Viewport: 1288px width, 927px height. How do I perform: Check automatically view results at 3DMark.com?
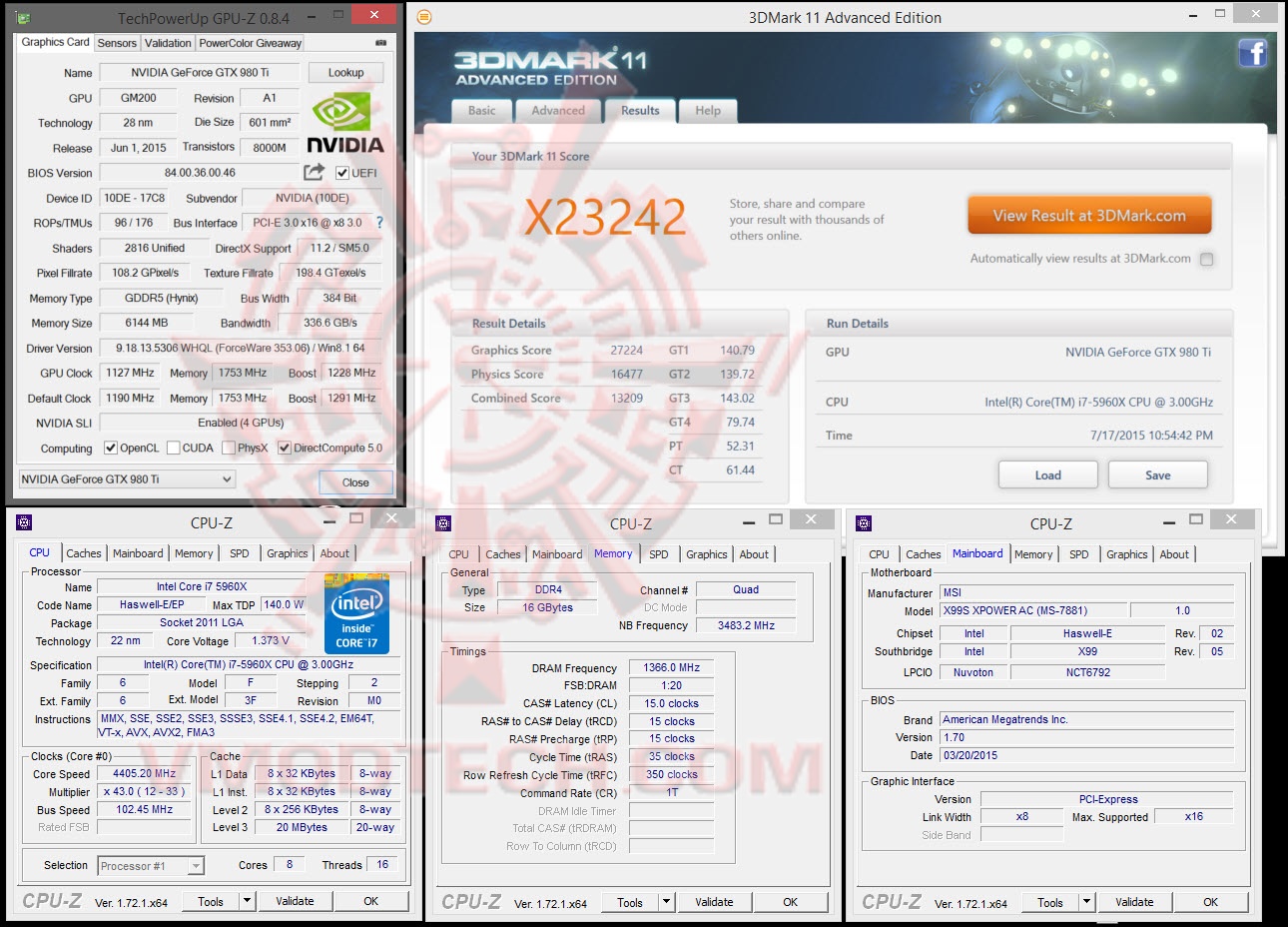[x=1206, y=259]
